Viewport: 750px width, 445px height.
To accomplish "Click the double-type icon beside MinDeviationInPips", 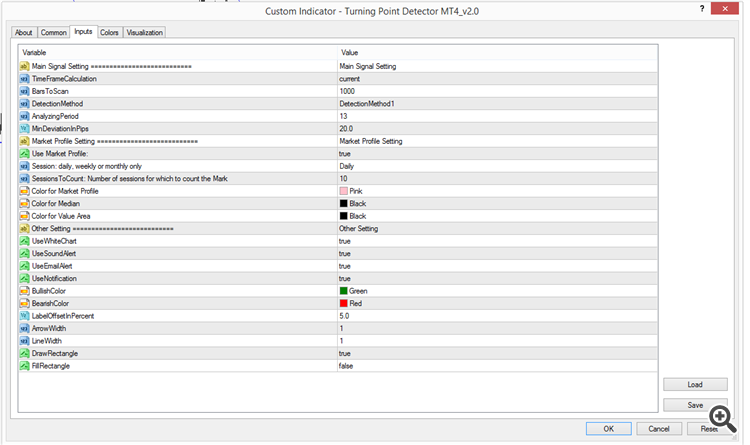I will coord(24,128).
